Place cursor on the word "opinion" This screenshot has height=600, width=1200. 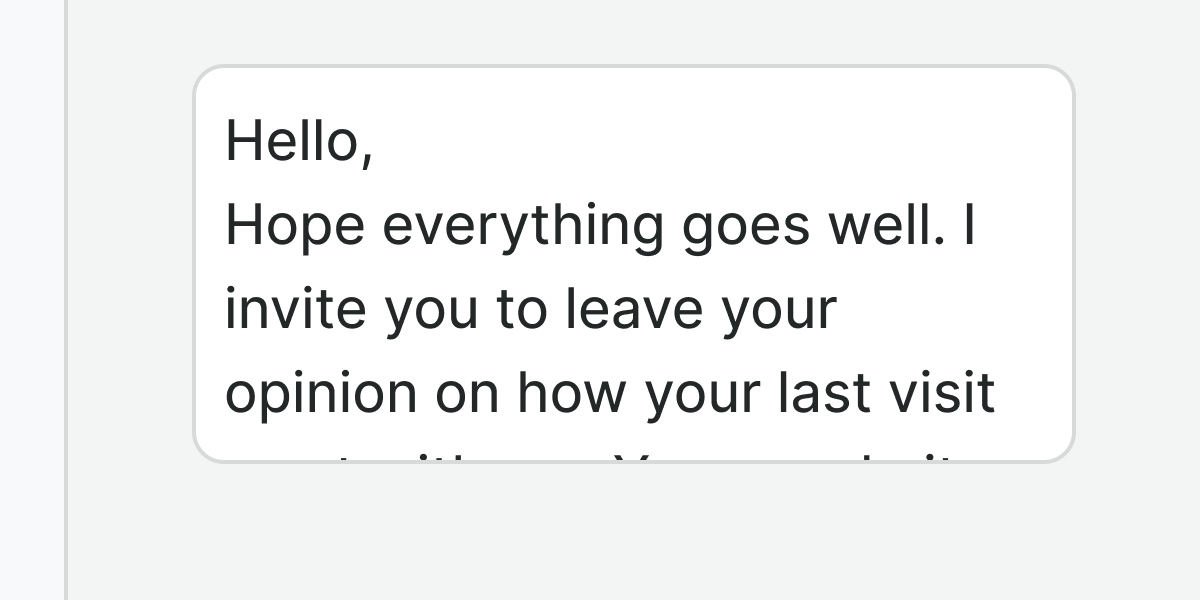point(320,394)
